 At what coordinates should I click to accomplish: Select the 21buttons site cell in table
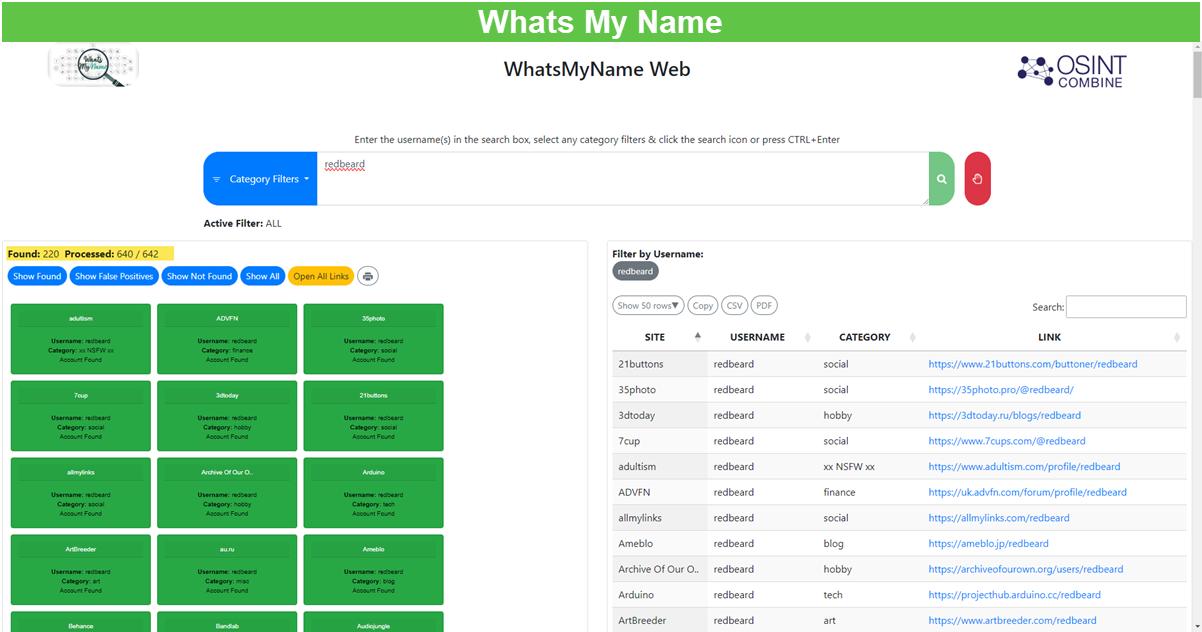tap(660, 364)
